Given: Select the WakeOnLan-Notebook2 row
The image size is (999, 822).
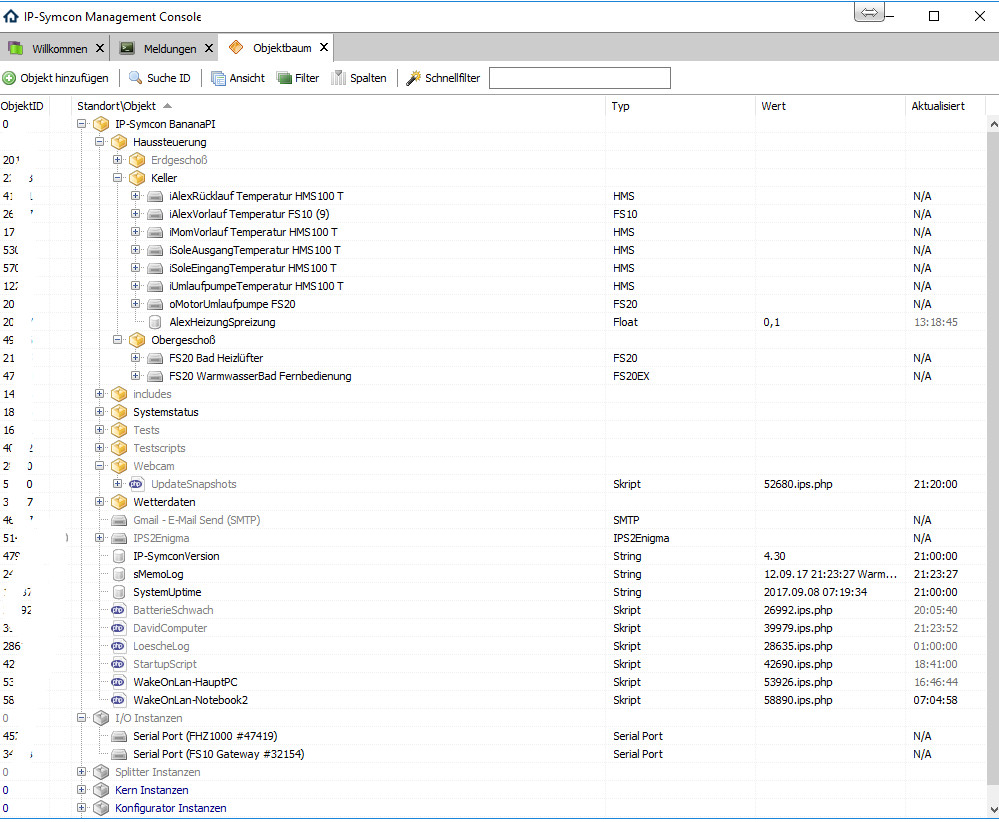Looking at the screenshot, I should (x=494, y=700).
